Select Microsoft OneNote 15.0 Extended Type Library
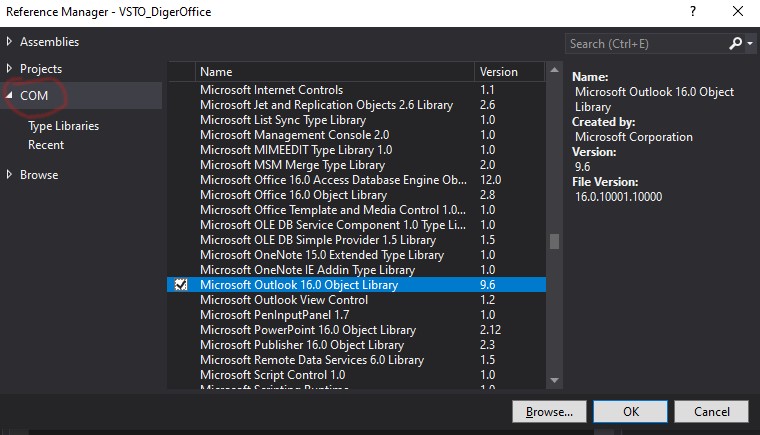760x435 pixels. tap(356, 255)
